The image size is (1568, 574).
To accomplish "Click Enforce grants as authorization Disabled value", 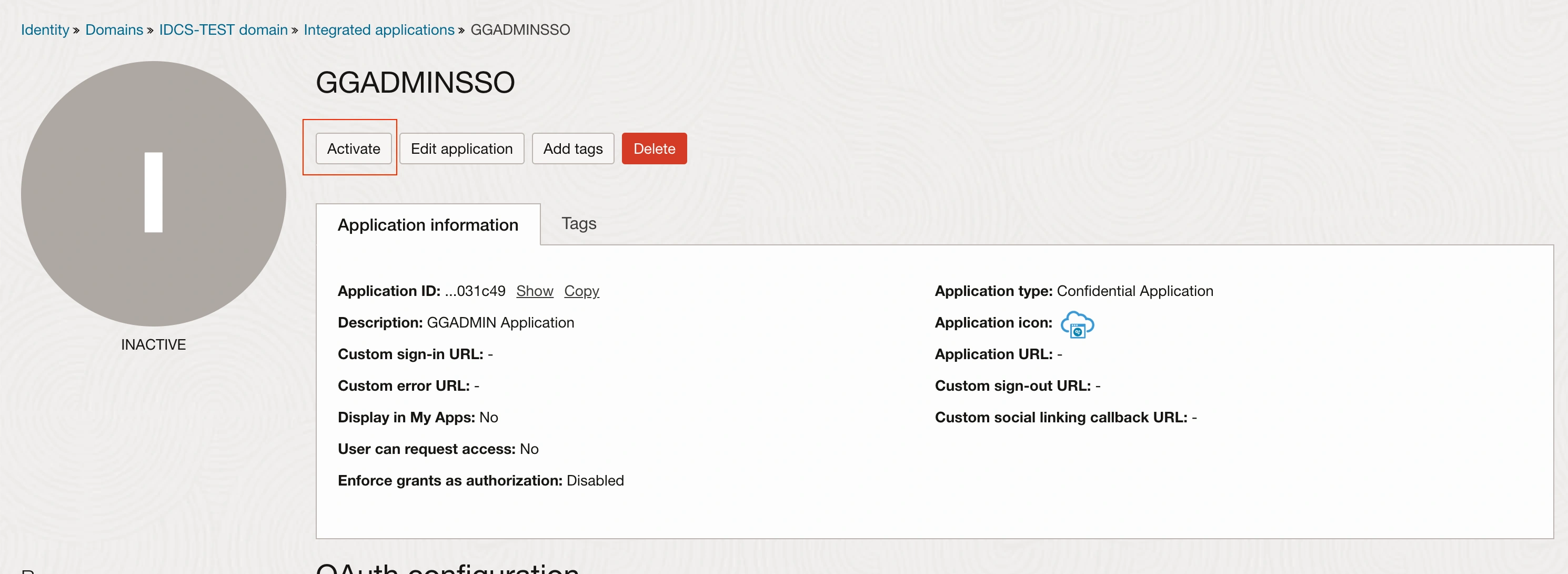I will coord(595,480).
